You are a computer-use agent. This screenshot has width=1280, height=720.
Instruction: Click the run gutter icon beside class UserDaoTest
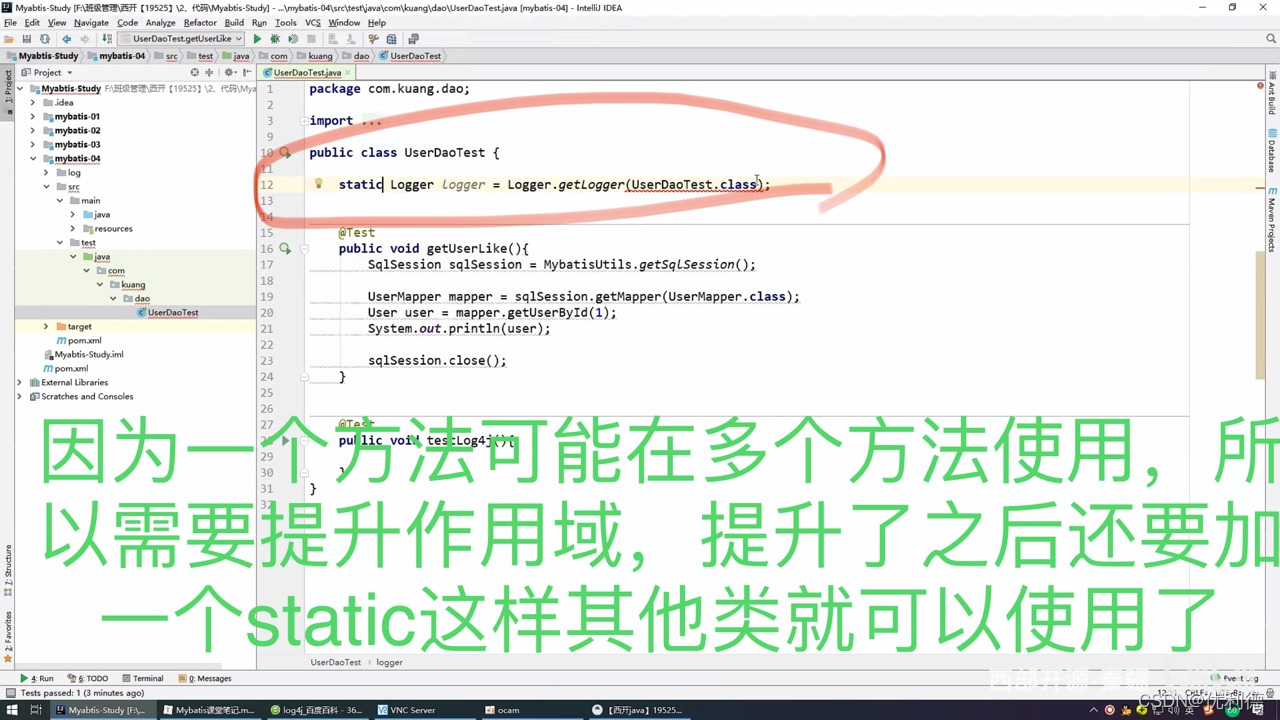(286, 153)
